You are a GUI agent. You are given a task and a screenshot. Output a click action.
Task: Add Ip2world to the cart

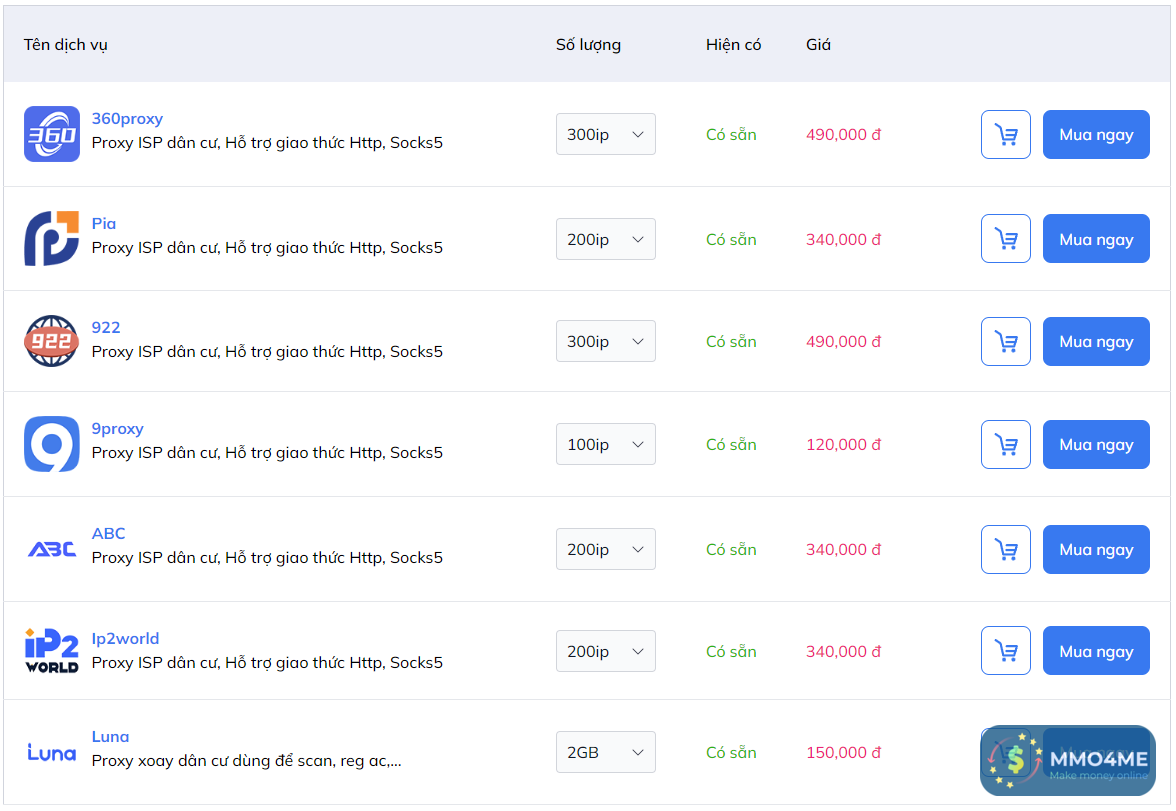point(1005,651)
